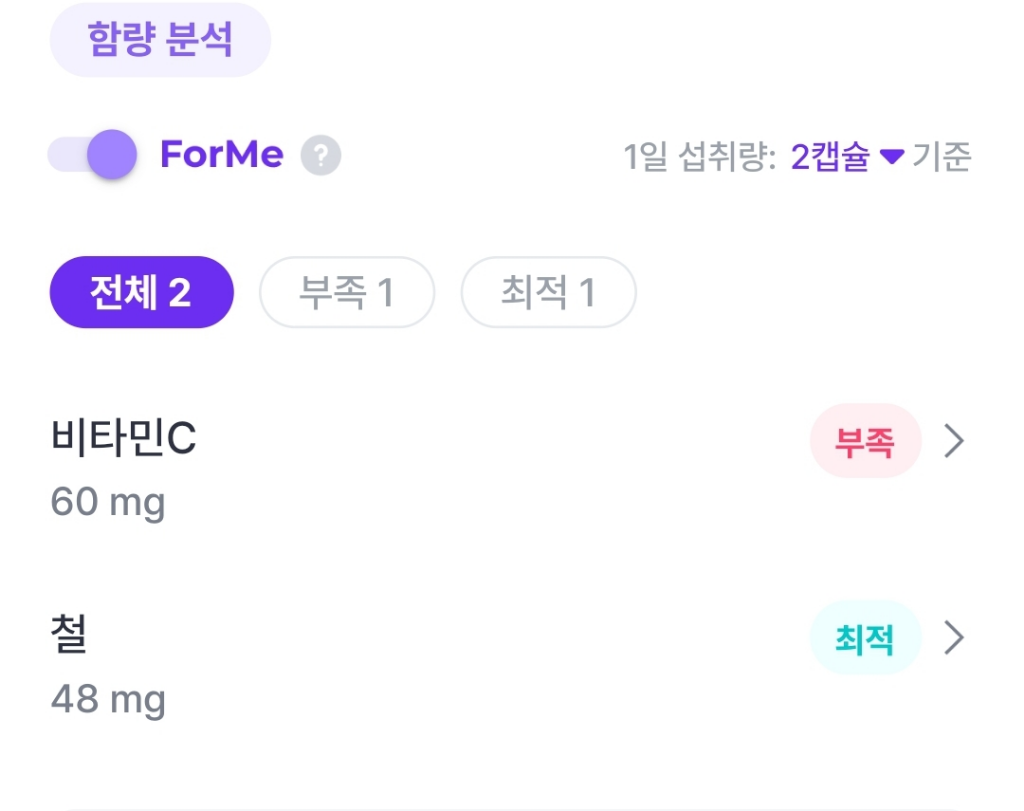The image size is (1024, 811).
Task: Click the purple down arrow next to 2캡슐
Action: click(892, 158)
